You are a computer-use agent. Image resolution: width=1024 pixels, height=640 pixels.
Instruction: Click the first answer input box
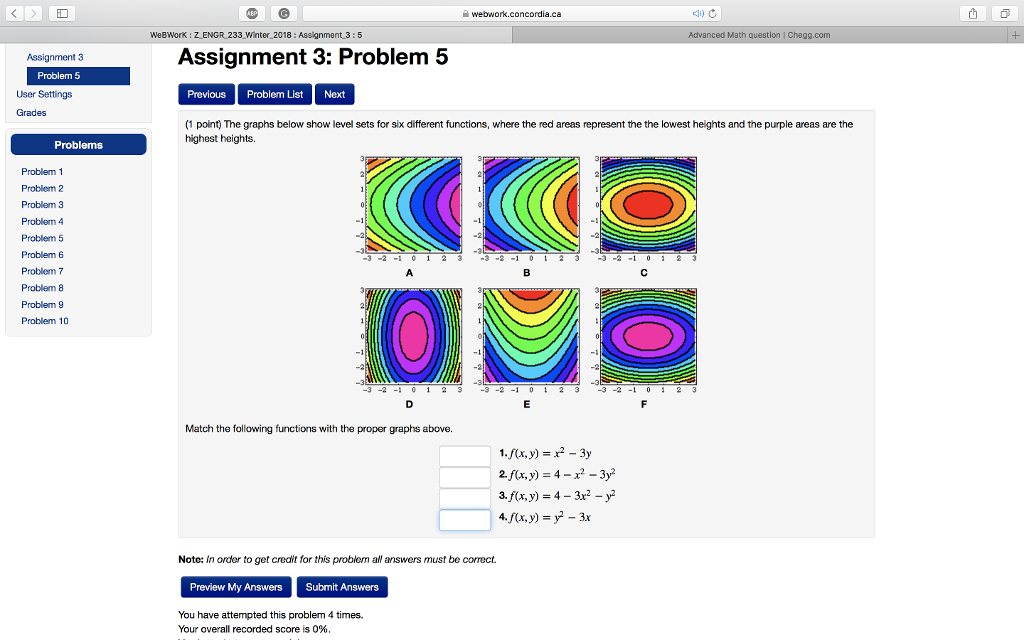(464, 455)
